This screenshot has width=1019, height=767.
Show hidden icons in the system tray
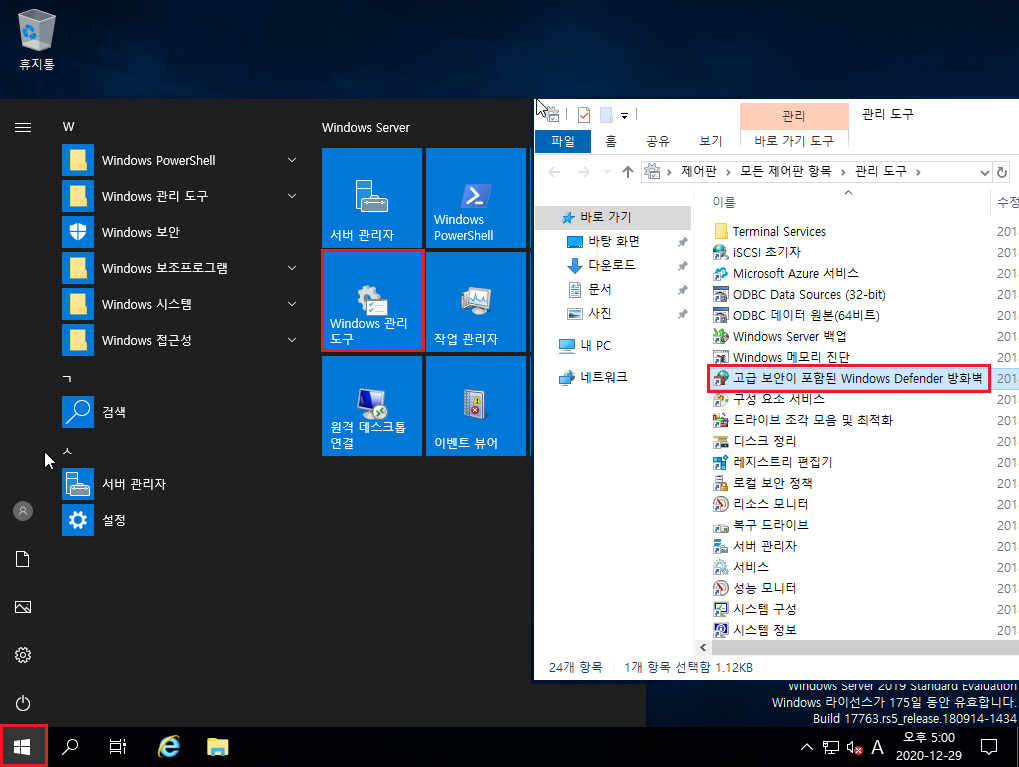pyautogui.click(x=806, y=748)
